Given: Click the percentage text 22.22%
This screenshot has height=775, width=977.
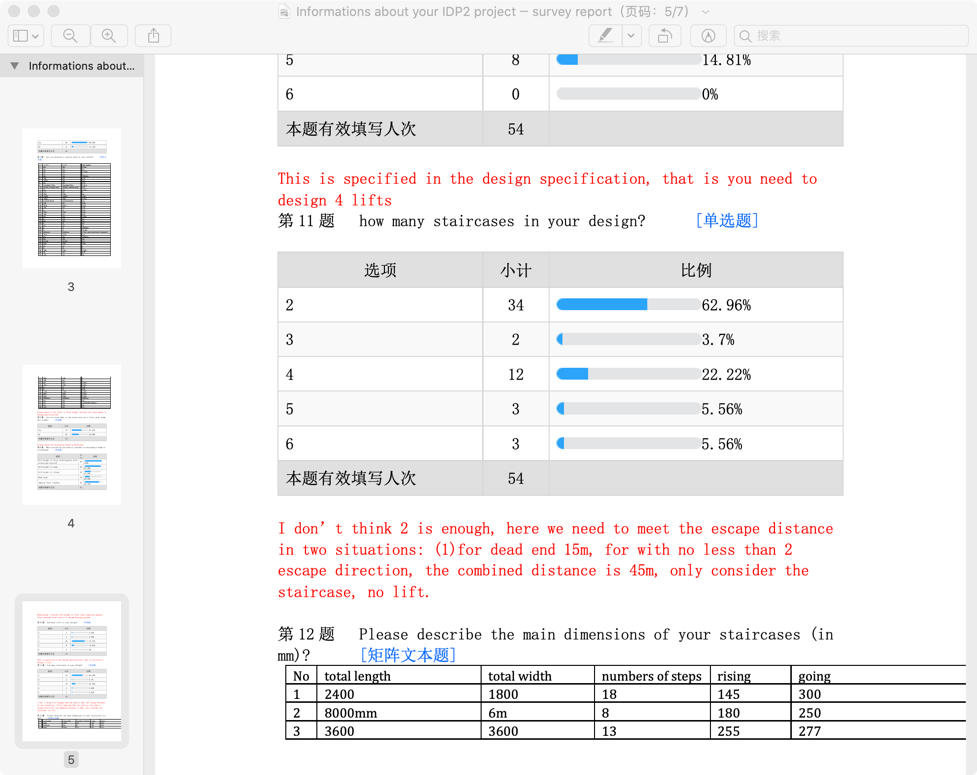Looking at the screenshot, I should (727, 374).
